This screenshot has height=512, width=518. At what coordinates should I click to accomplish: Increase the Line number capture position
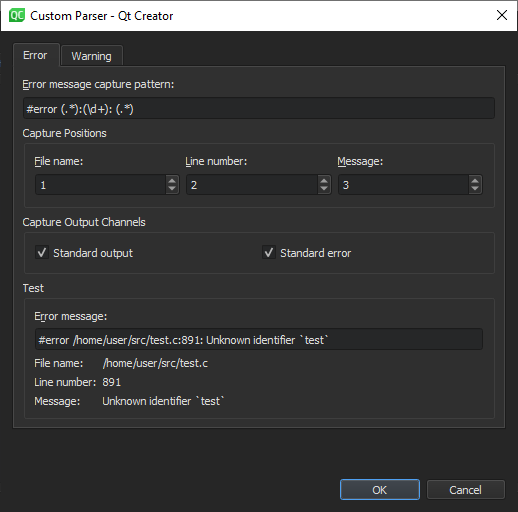tap(324, 180)
